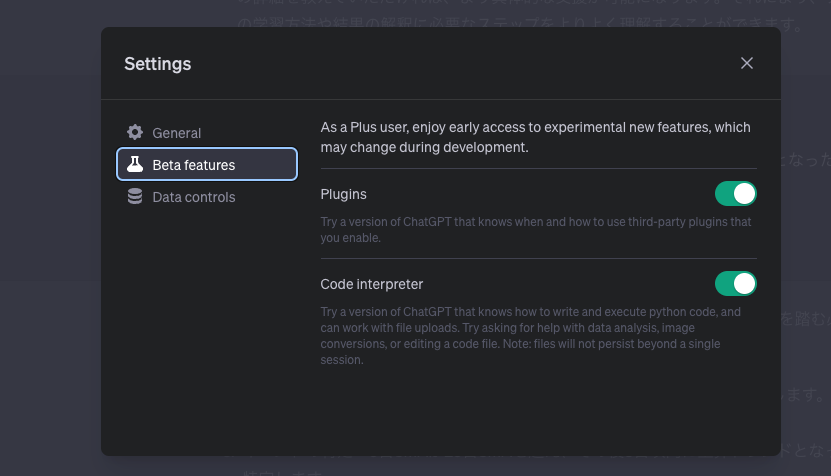This screenshot has height=476, width=831.
Task: Click the third-party plugins description text
Action: tap(535, 230)
